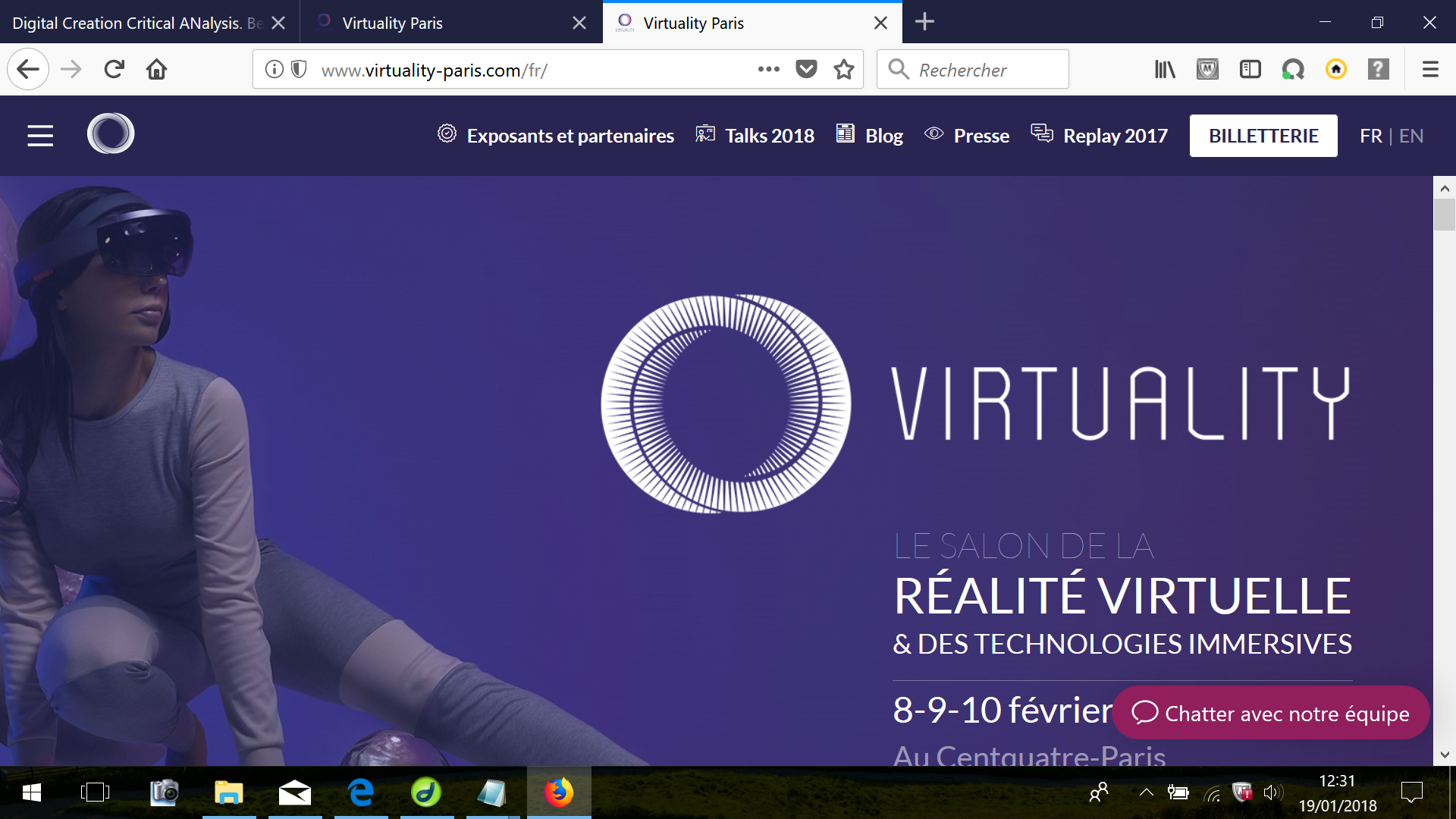The image size is (1456, 819).
Task: Expand the website hamburger menu
Action: (x=40, y=136)
